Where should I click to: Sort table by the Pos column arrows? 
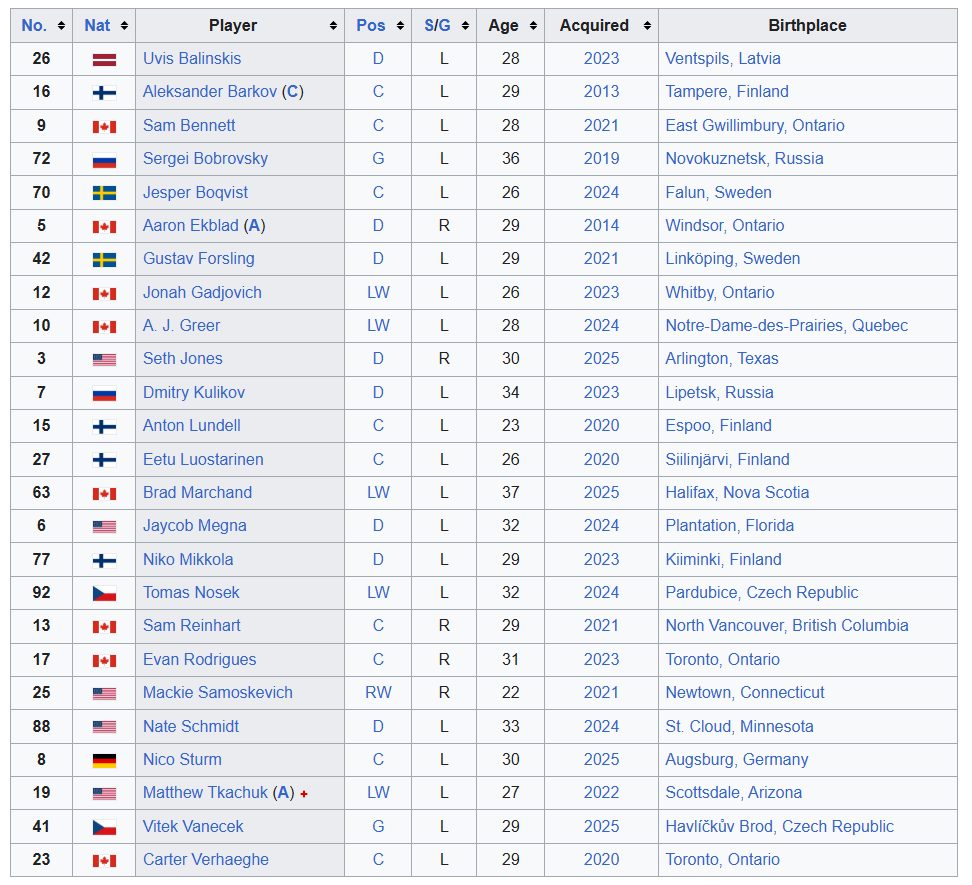point(400,25)
